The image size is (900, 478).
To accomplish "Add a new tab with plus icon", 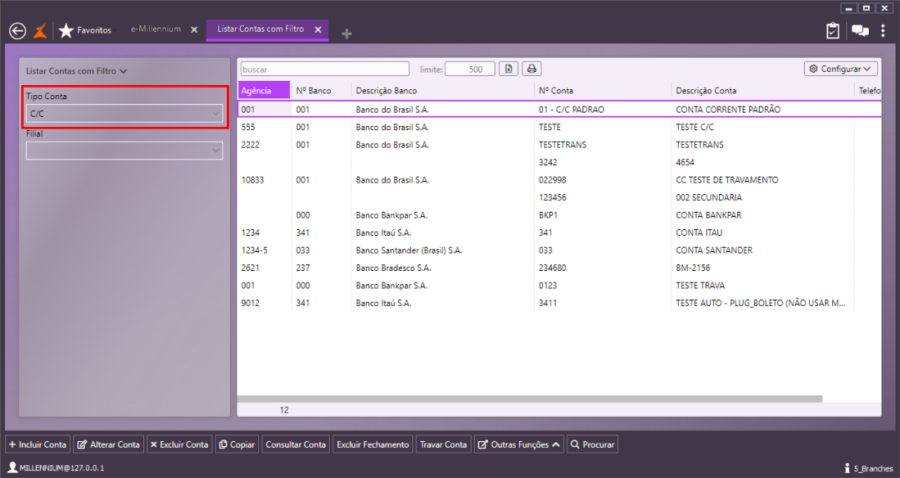I will coord(347,33).
